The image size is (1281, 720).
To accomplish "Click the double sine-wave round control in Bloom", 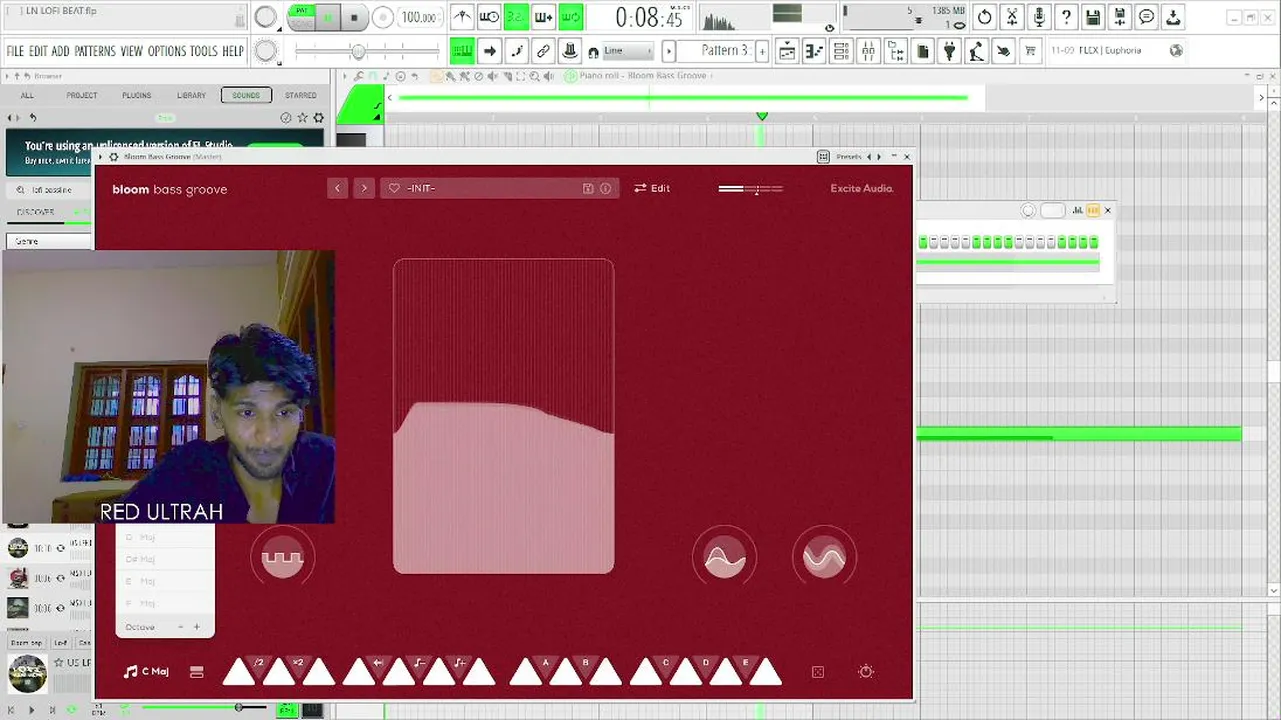I will pos(824,558).
